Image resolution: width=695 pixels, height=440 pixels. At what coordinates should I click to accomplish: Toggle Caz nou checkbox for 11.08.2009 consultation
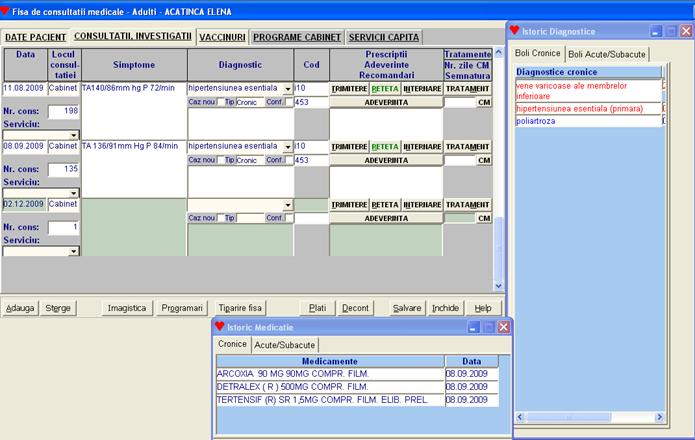click(218, 102)
